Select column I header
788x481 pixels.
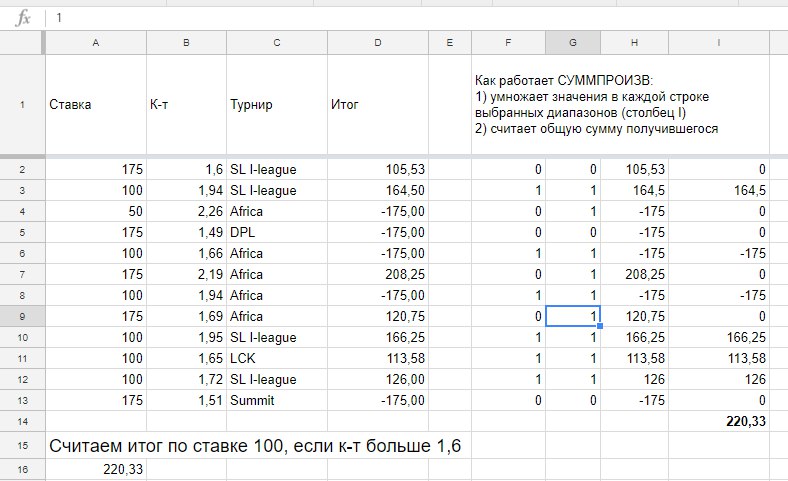(x=719, y=43)
